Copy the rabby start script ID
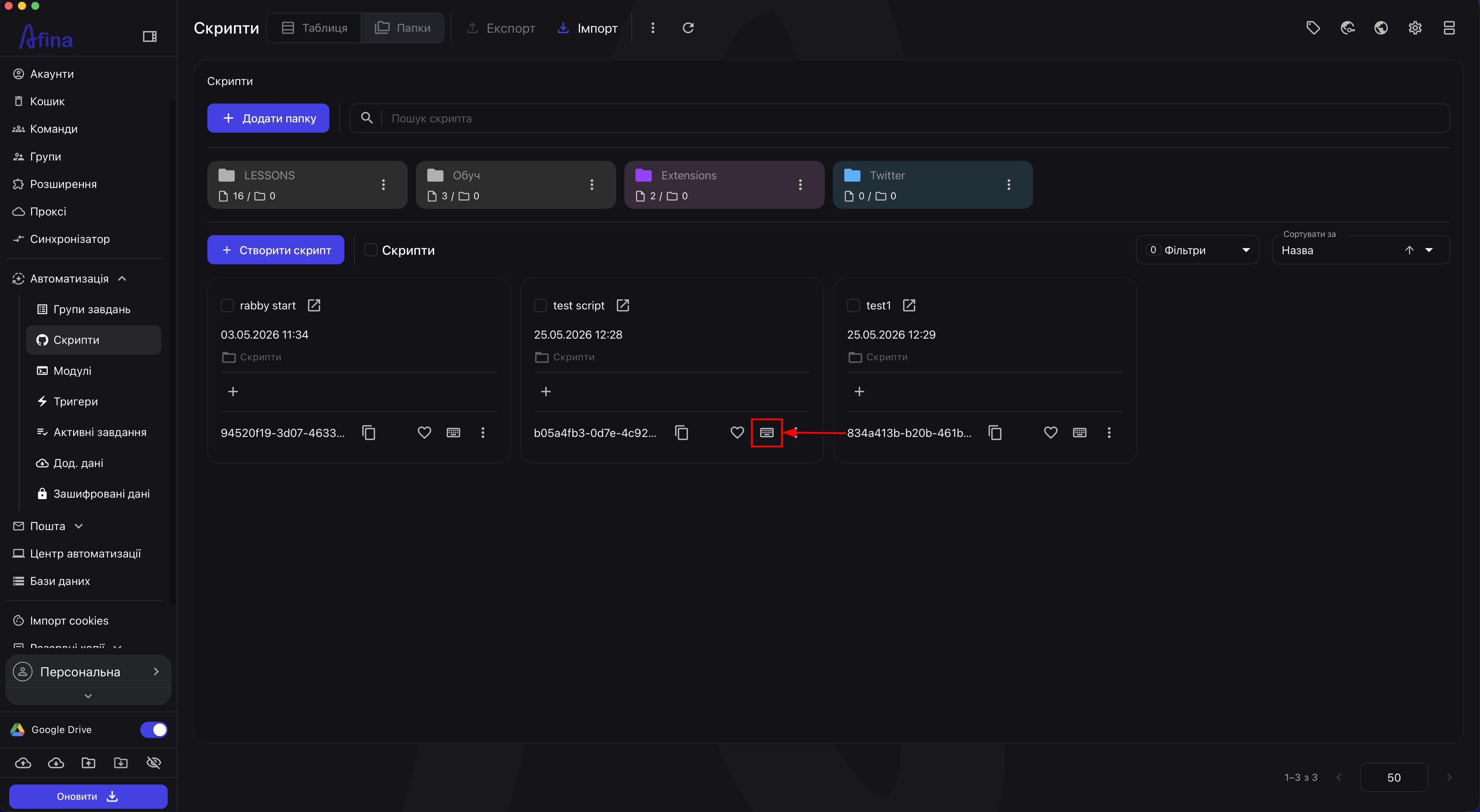This screenshot has width=1480, height=812. click(x=369, y=433)
